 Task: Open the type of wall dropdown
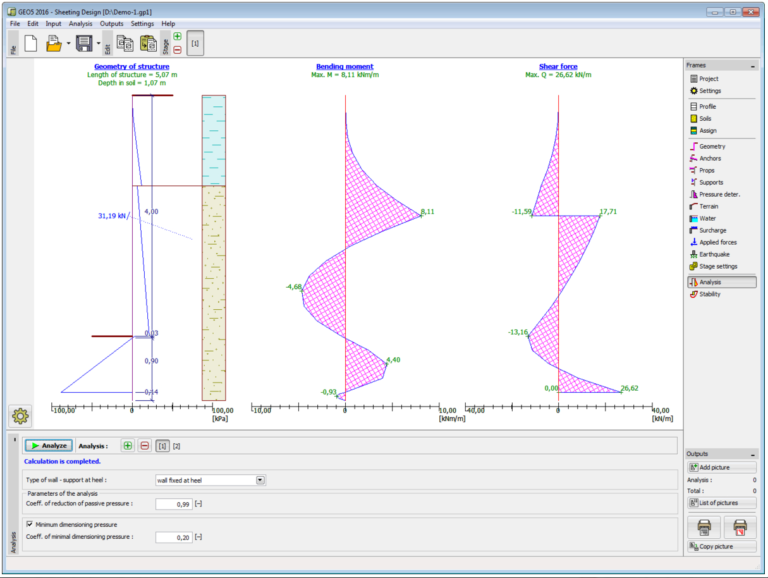click(260, 480)
